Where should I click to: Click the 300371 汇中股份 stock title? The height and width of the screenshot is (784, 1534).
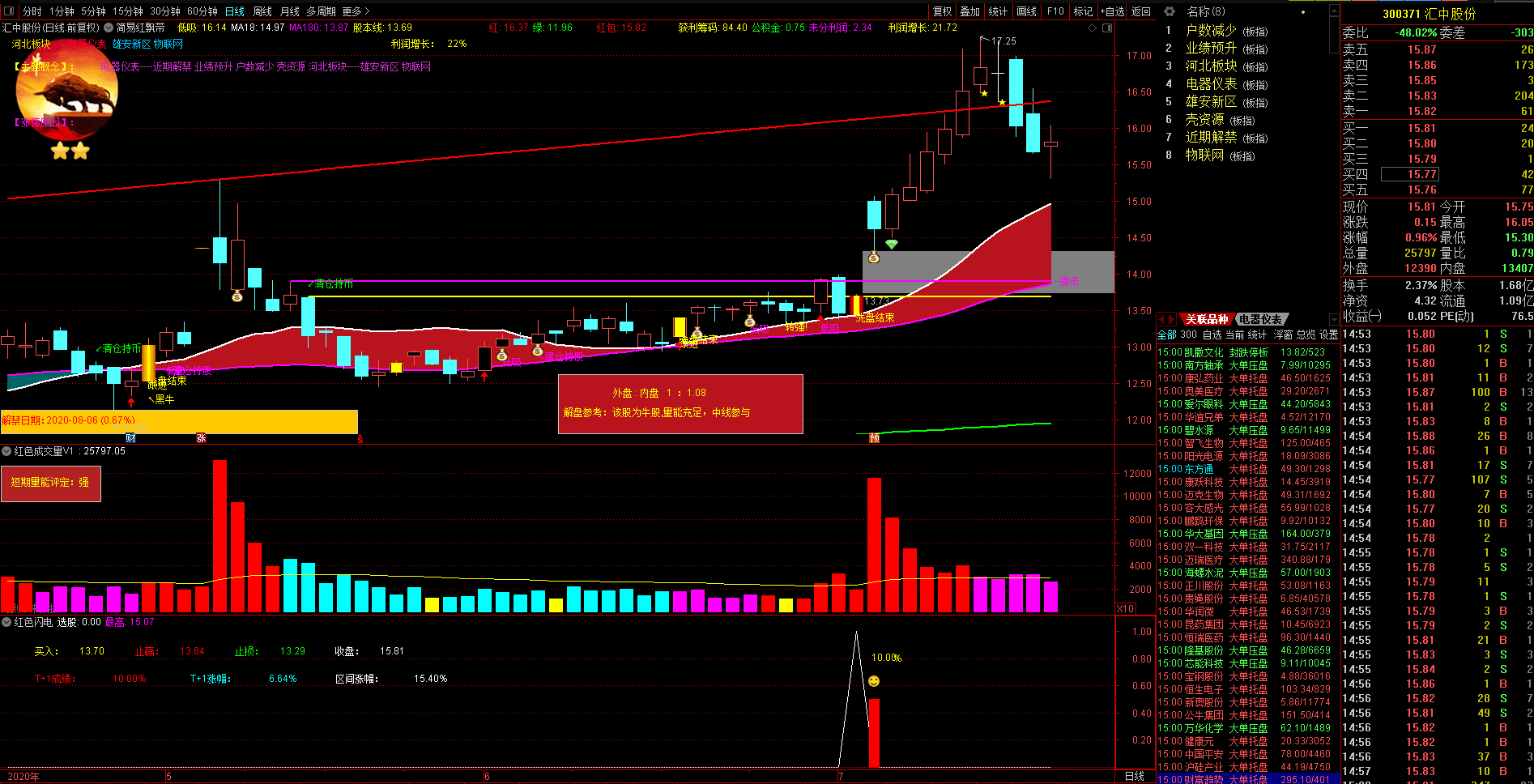1429,14
